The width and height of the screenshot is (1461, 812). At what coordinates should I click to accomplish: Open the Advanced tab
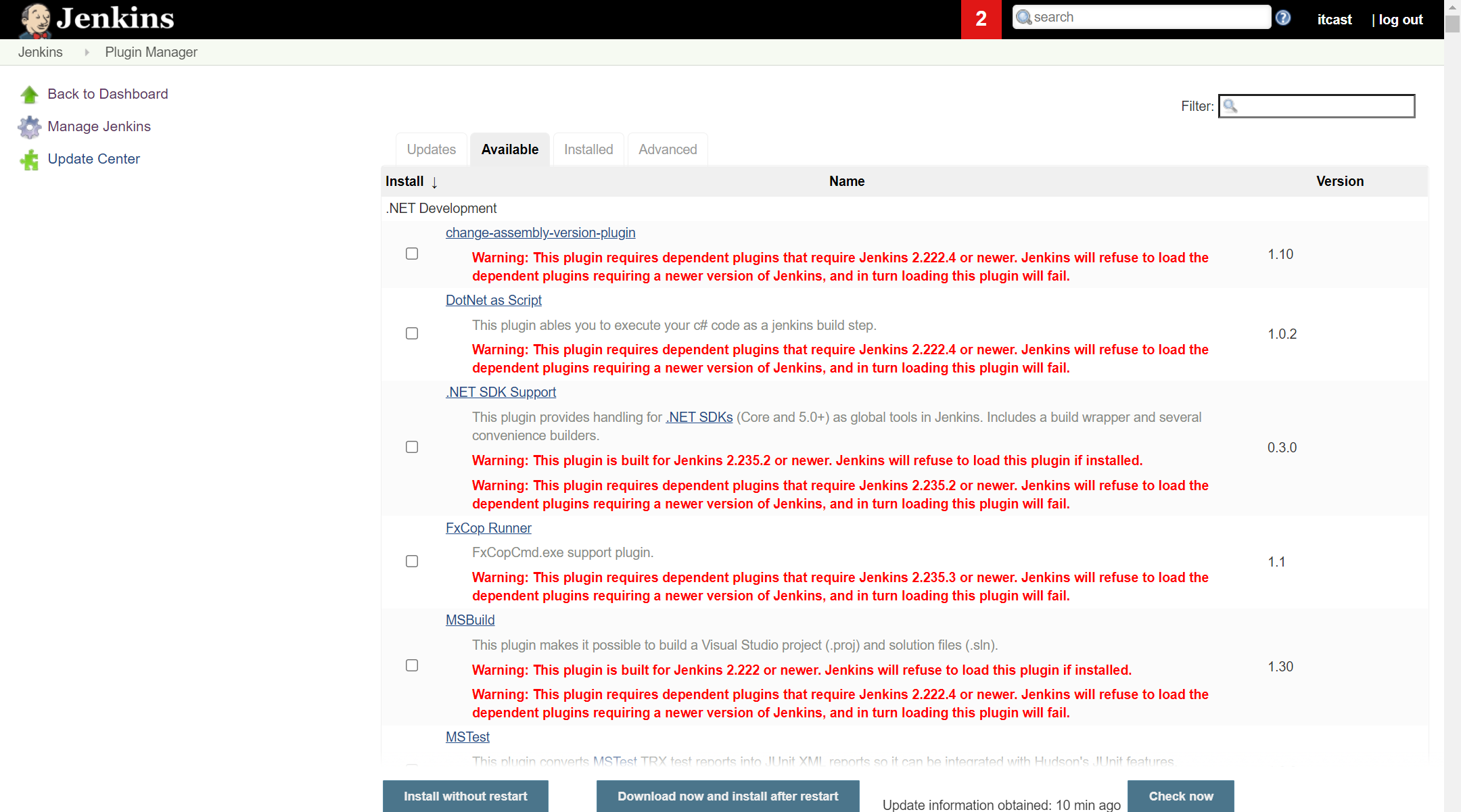(667, 149)
